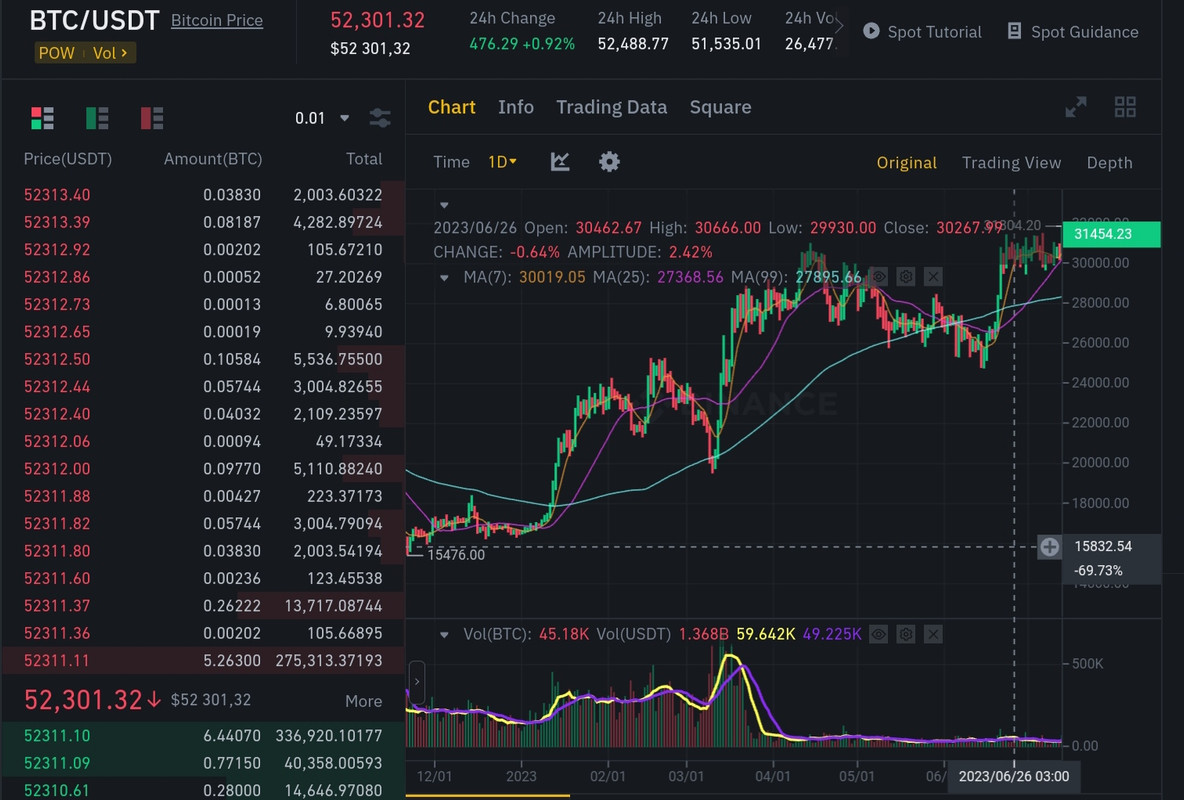Switch to the Info tab
This screenshot has height=800, width=1184.
[516, 107]
